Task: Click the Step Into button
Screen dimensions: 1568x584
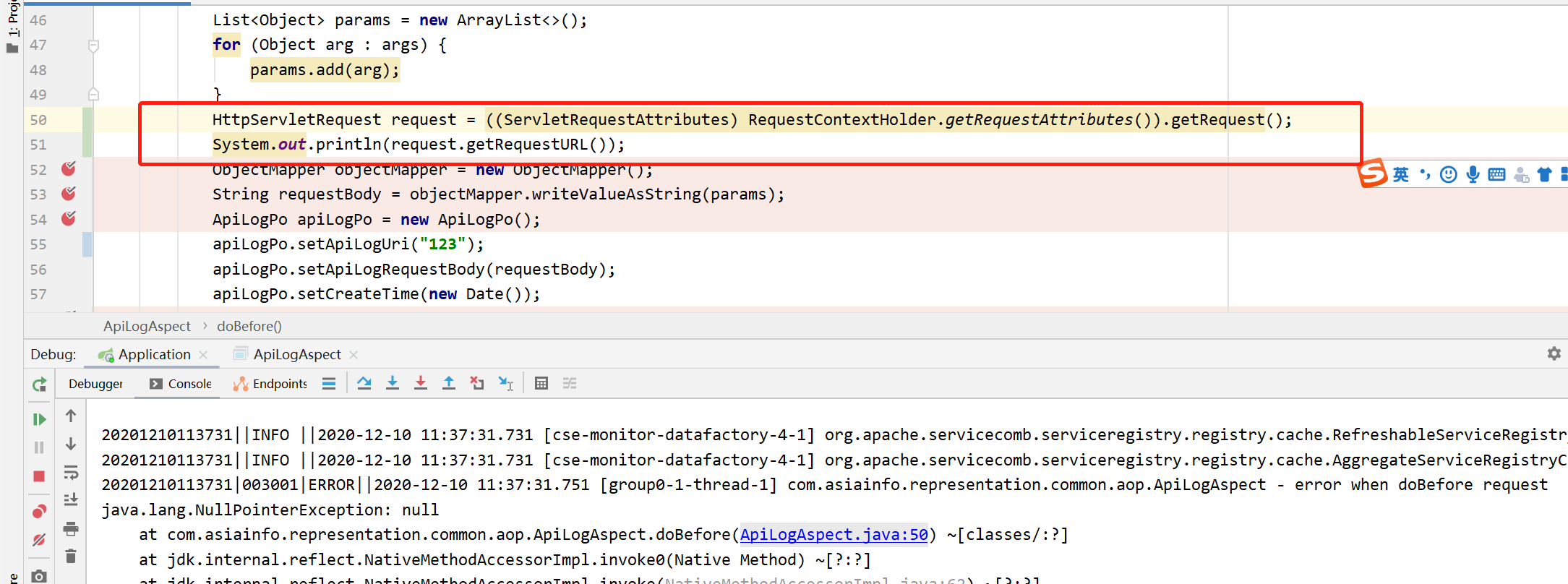Action: pos(393,384)
